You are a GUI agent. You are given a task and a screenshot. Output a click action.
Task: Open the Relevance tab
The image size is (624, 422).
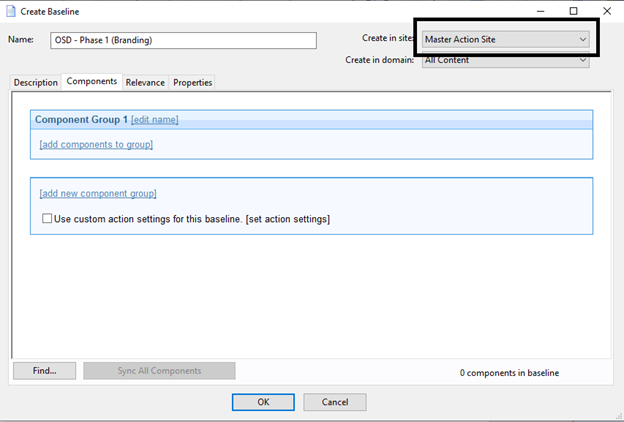[145, 82]
